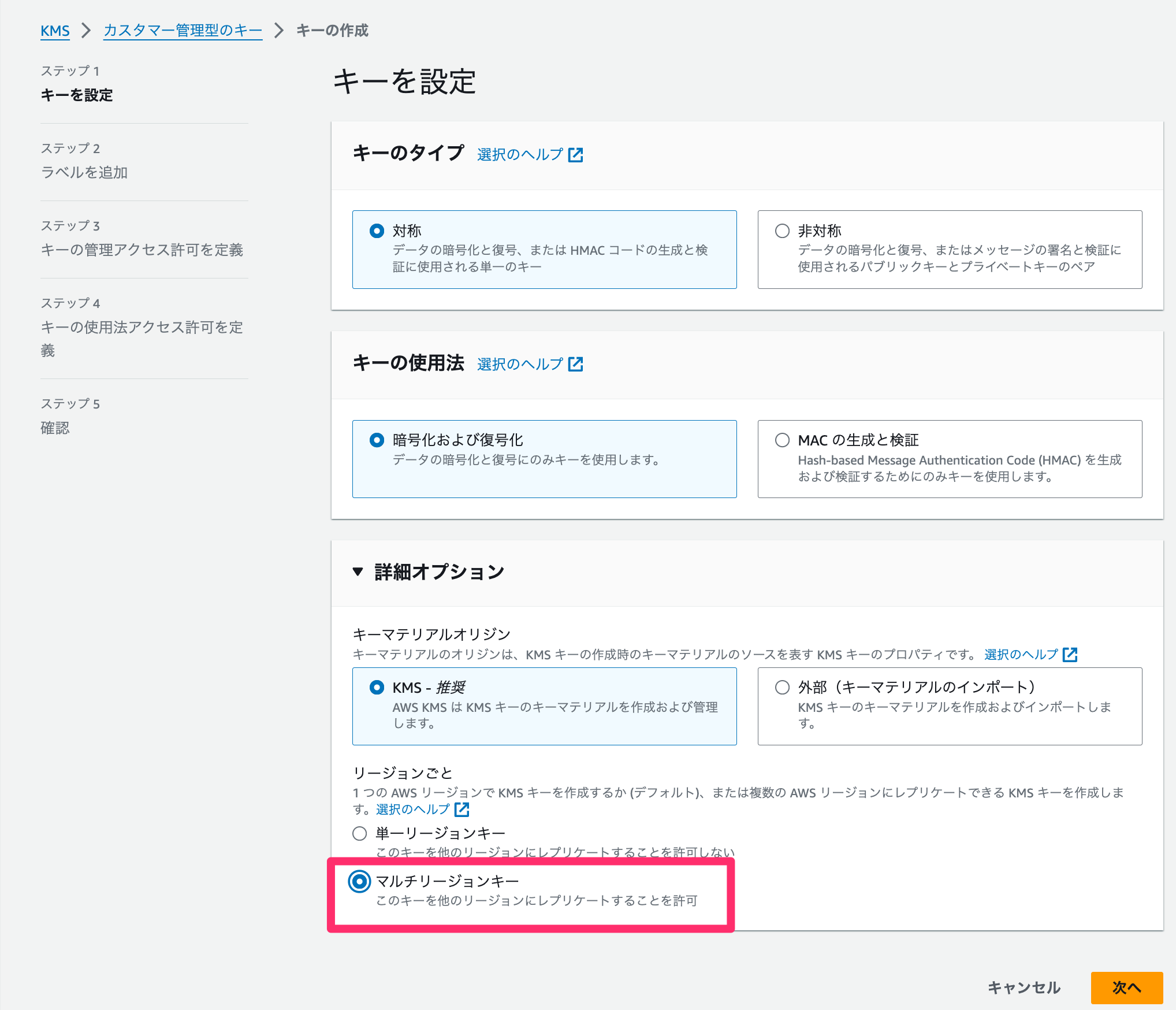Select KMS - 推奨 key material origin
This screenshot has height=1010, width=1176.
click(x=377, y=688)
